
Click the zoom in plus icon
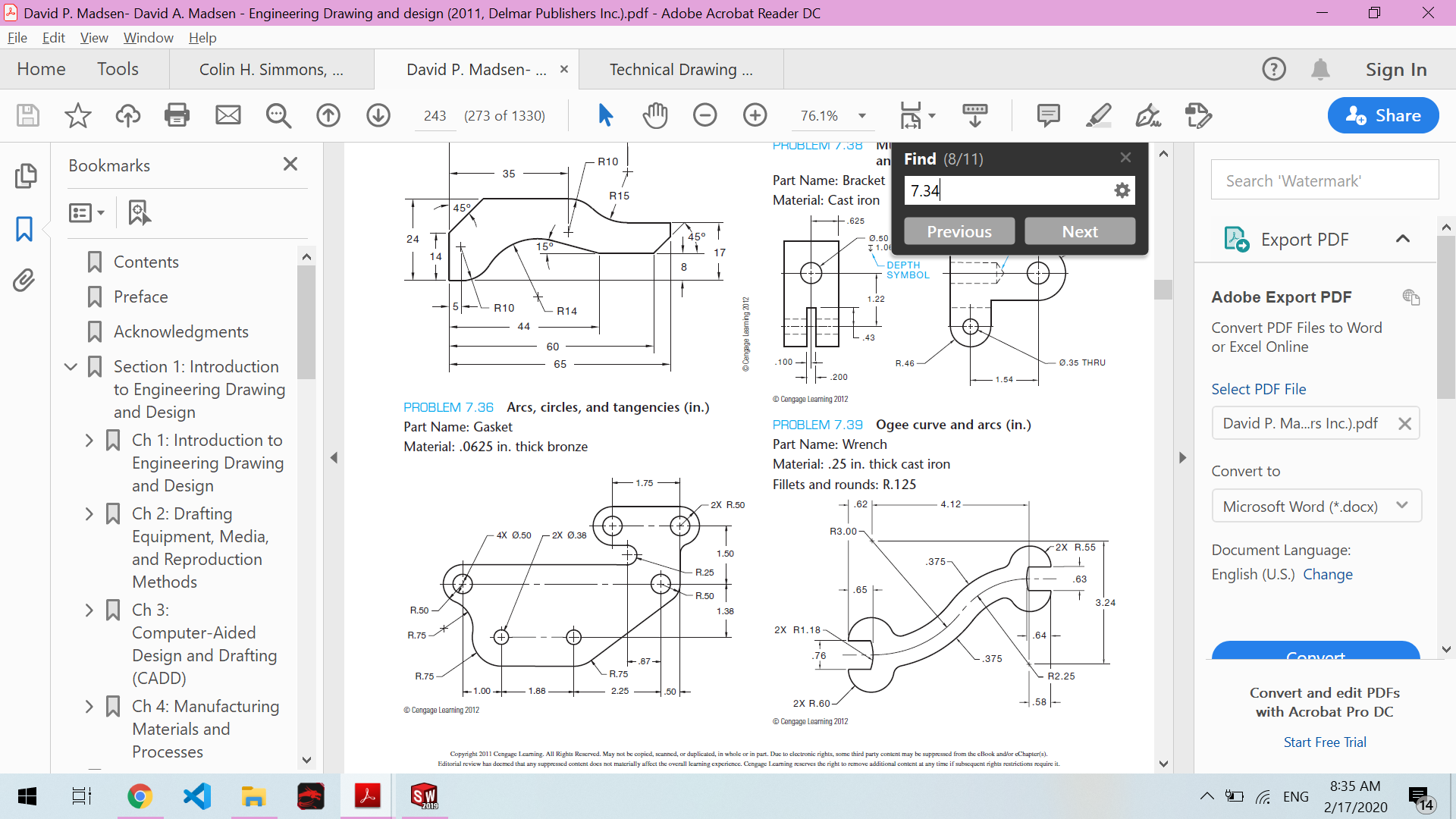point(755,115)
